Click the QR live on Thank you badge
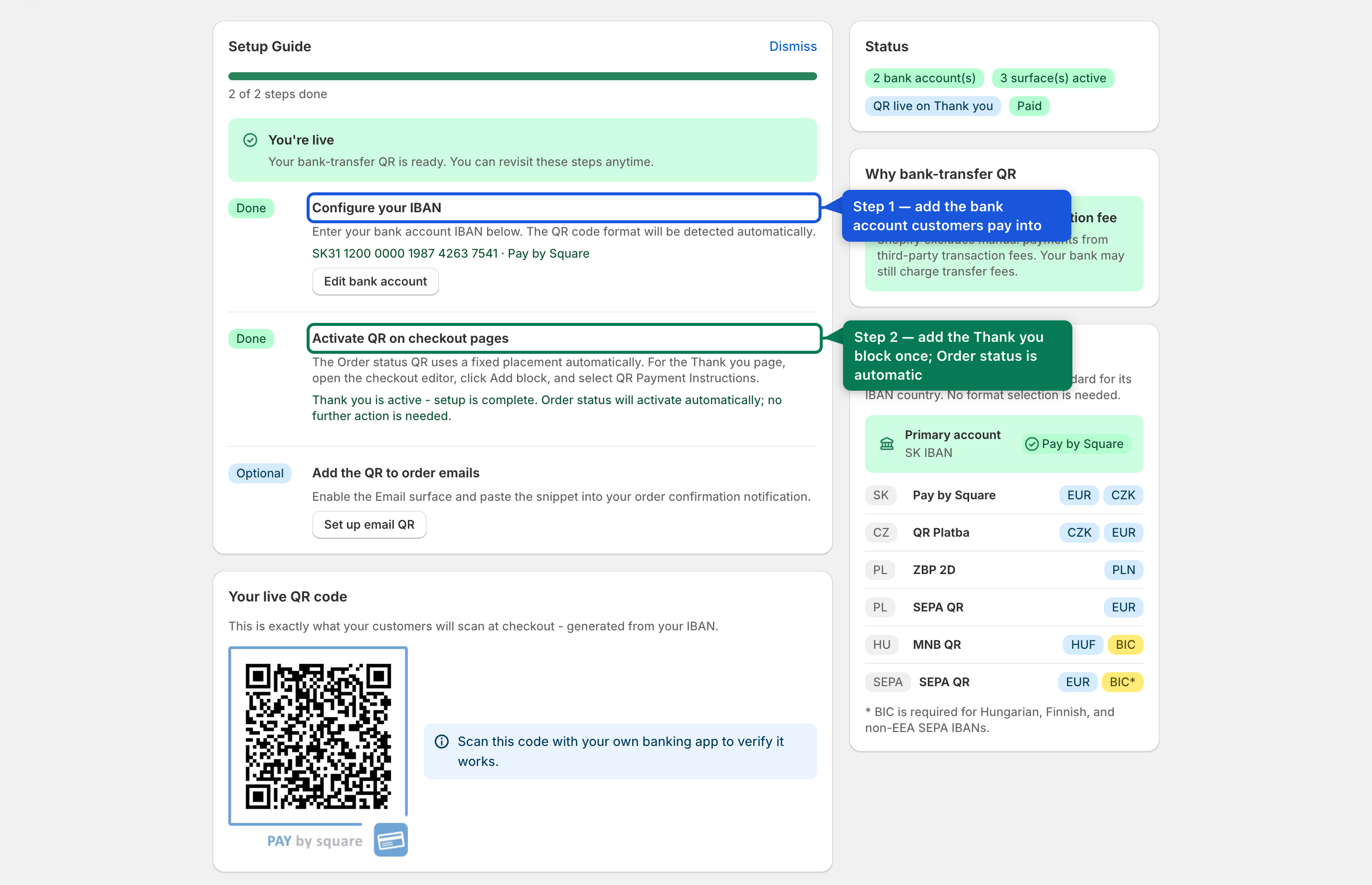 point(932,106)
